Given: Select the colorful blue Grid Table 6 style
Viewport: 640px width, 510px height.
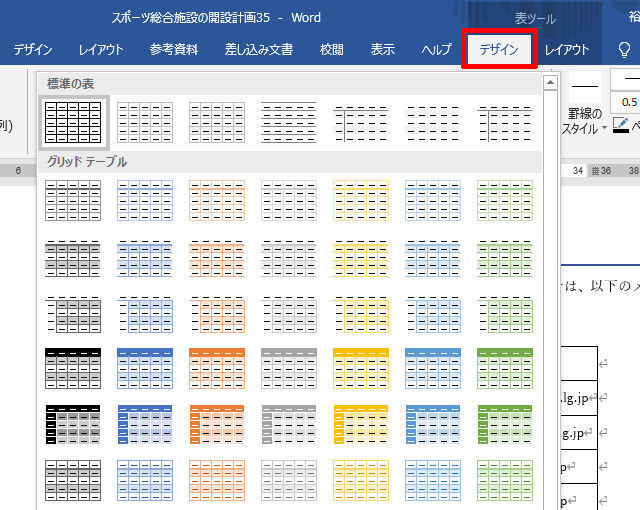Looking at the screenshot, I should 145,480.
